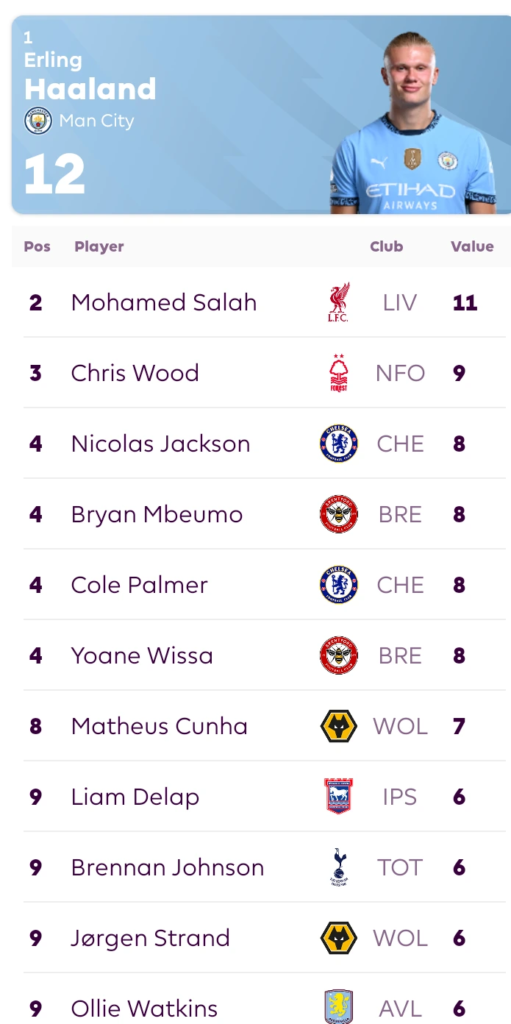Image resolution: width=511 pixels, height=1024 pixels.
Task: Click the Club column header
Action: coord(386,246)
